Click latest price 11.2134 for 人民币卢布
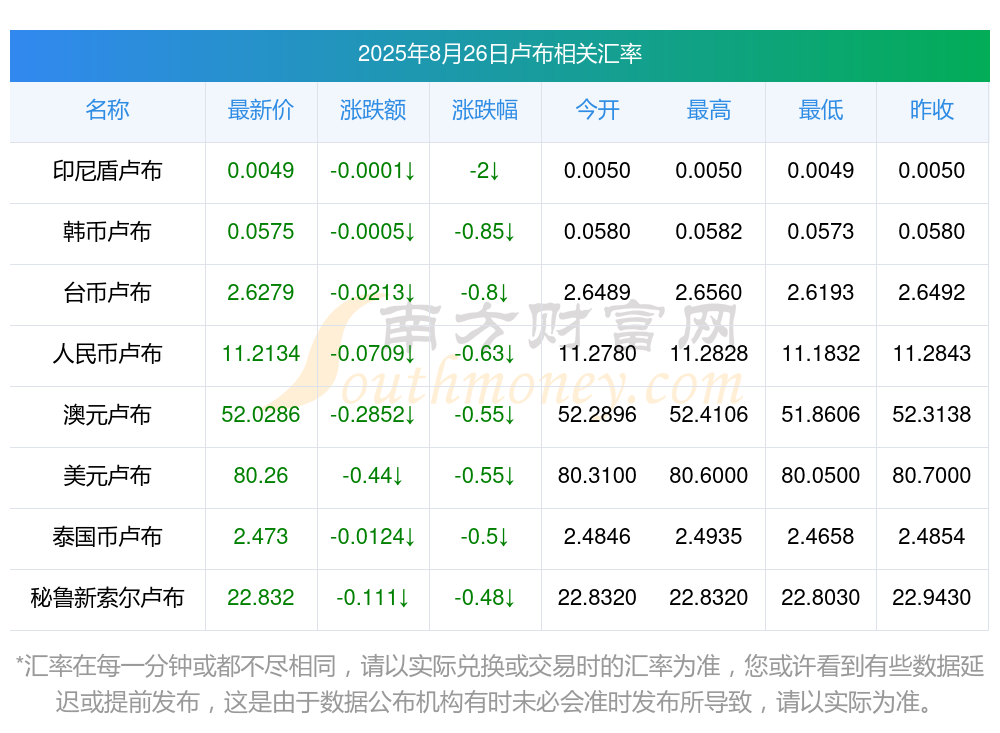This screenshot has width=1000, height=733. click(261, 353)
